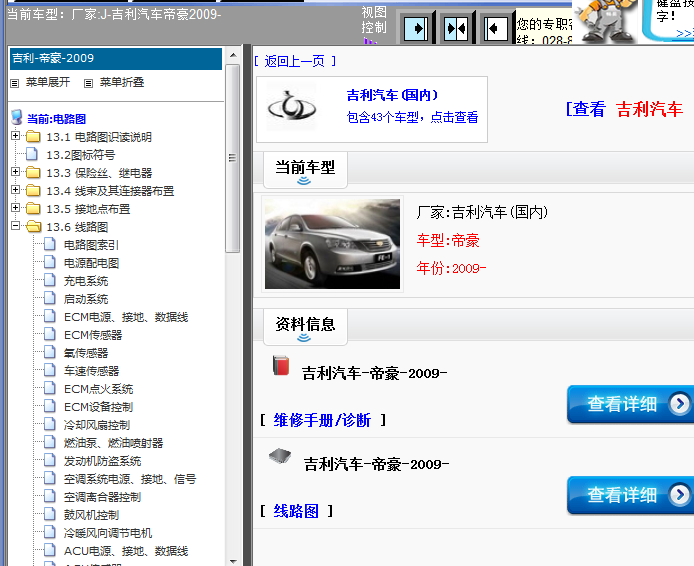Screen dimensions: 694x566
Task: Expand the 13.4 线束及其连接器布置 node
Action: [x=15, y=191]
